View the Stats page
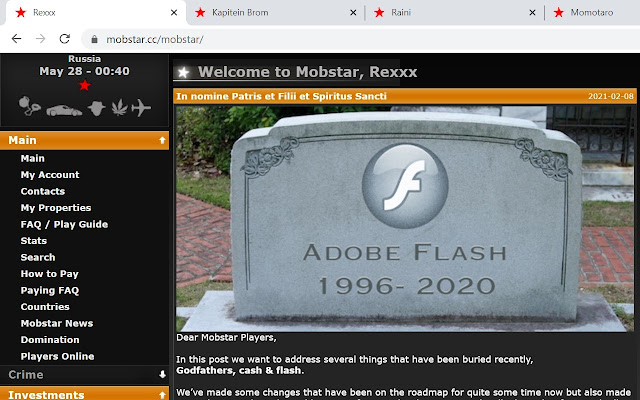Image resolution: width=640 pixels, height=400 pixels. click(33, 241)
